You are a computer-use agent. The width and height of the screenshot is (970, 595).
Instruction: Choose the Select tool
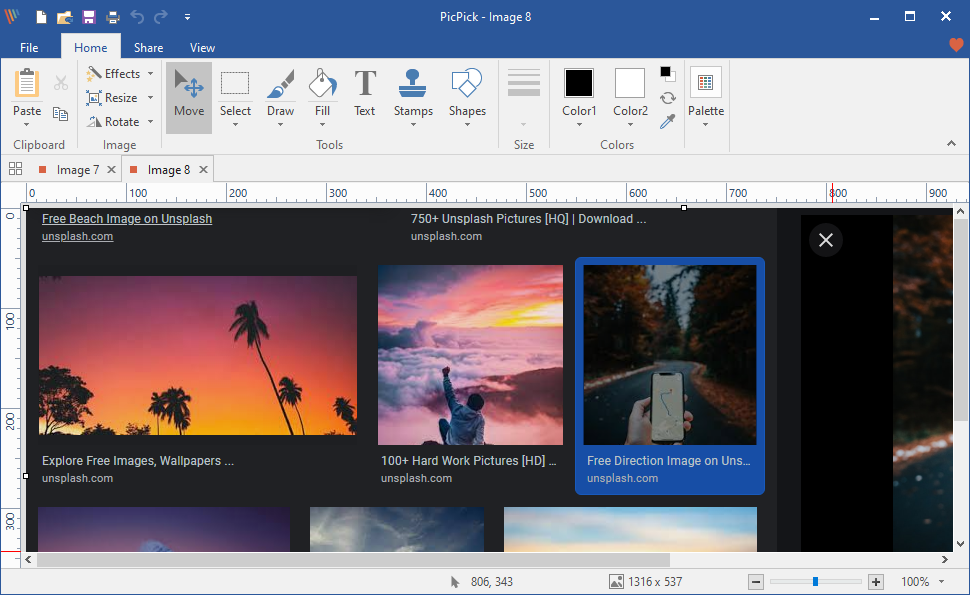pos(235,92)
